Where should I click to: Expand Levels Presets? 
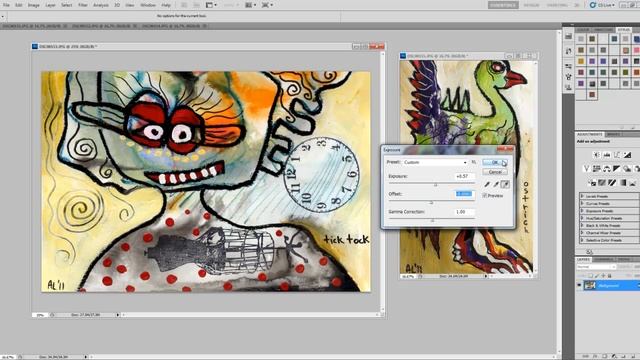click(x=582, y=196)
